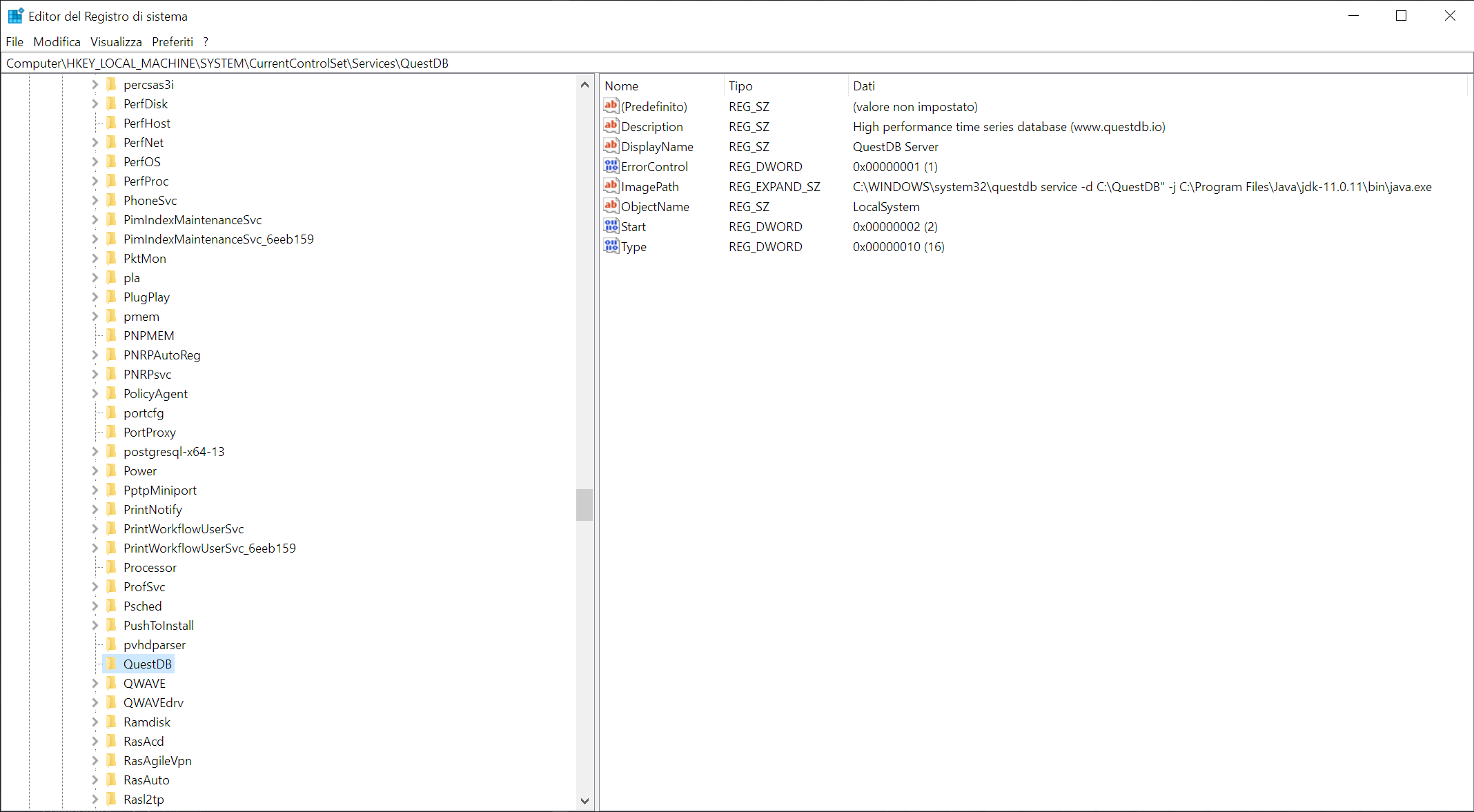This screenshot has height=812, width=1474.
Task: Select the QWAVE registry key
Action: [145, 683]
